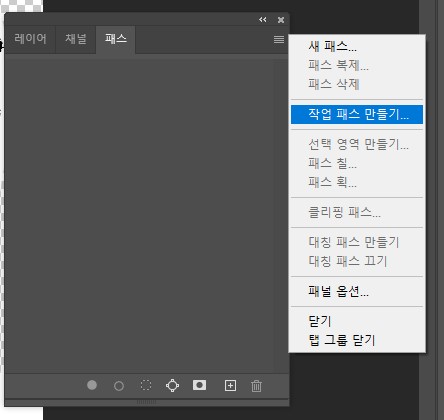
Task: Click the panel bottom resize grip
Action: tap(146, 402)
